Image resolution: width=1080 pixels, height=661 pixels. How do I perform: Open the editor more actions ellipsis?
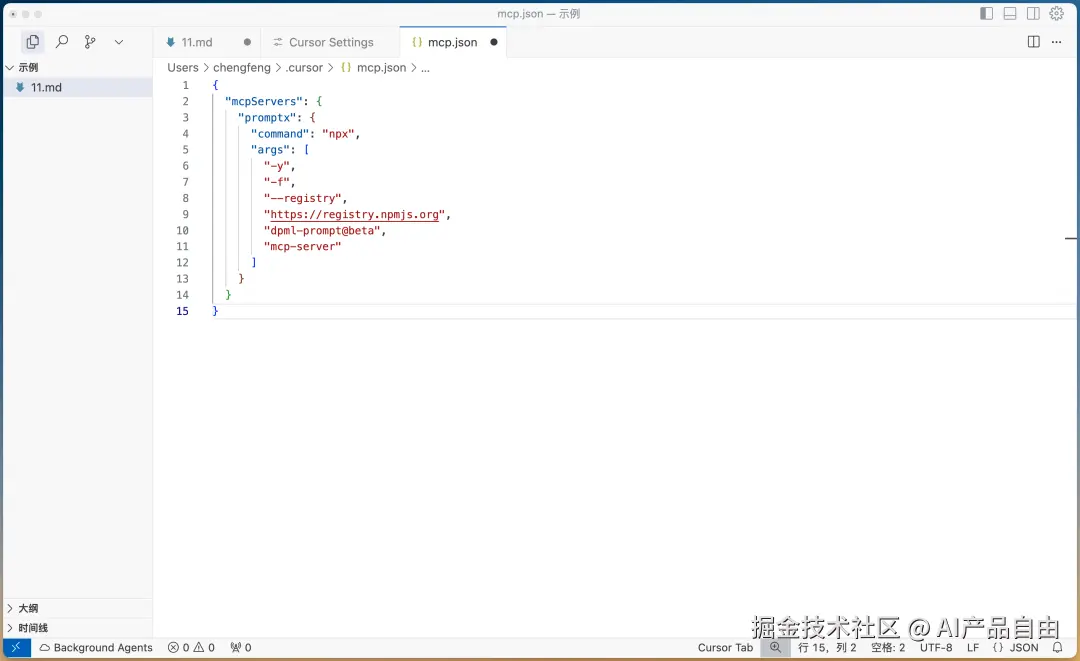(1057, 42)
